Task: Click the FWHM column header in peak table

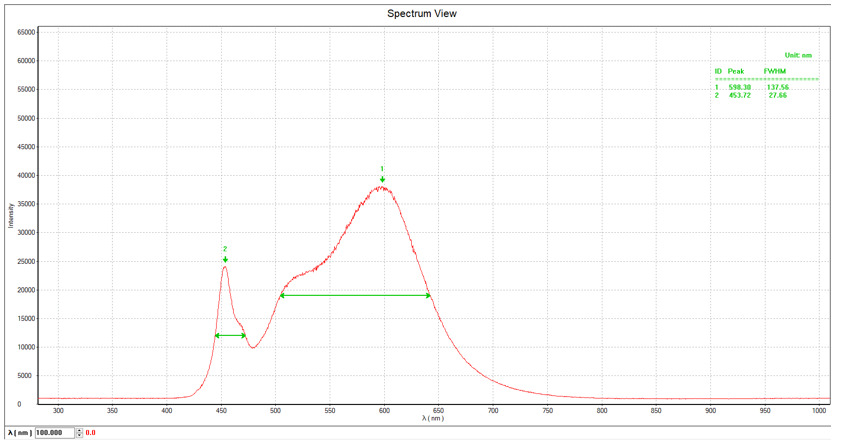Action: coord(775,71)
